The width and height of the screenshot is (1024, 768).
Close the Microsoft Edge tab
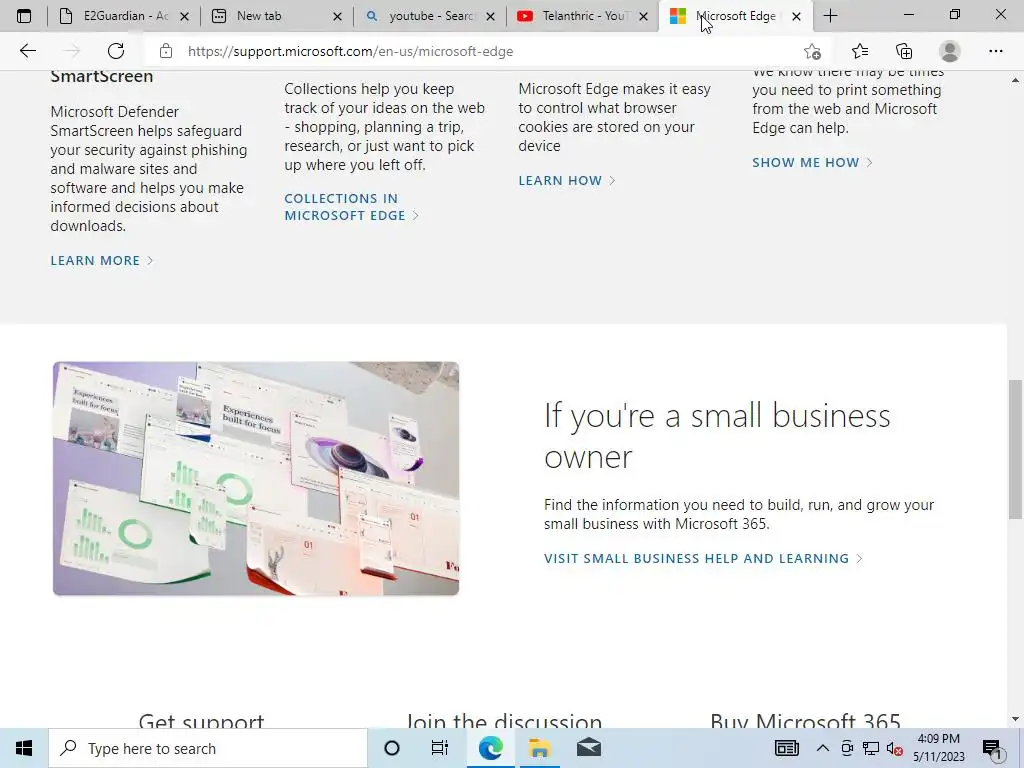pos(796,16)
